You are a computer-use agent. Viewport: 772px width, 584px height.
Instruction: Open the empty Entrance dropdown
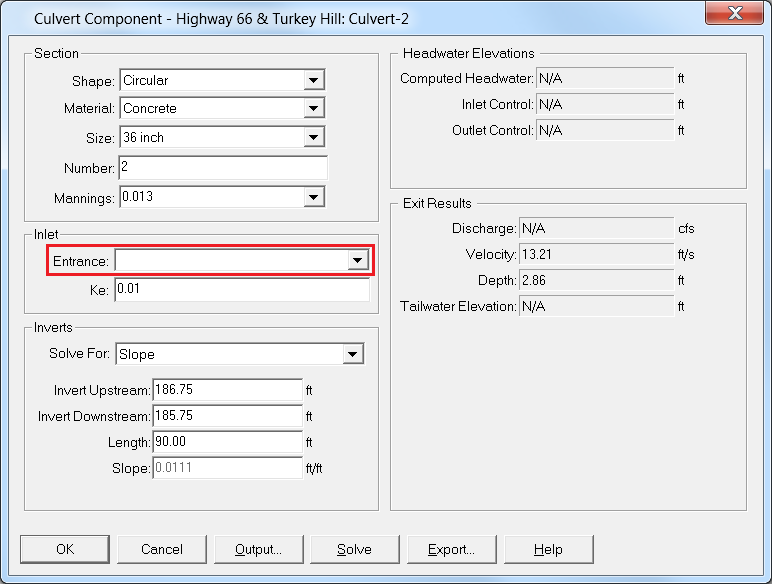pos(242,260)
